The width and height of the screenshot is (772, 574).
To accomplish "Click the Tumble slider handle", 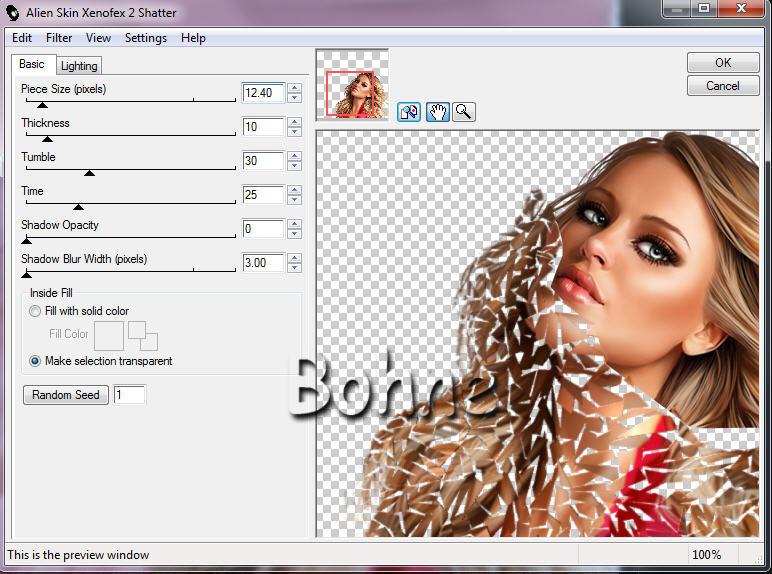I will pyautogui.click(x=89, y=173).
